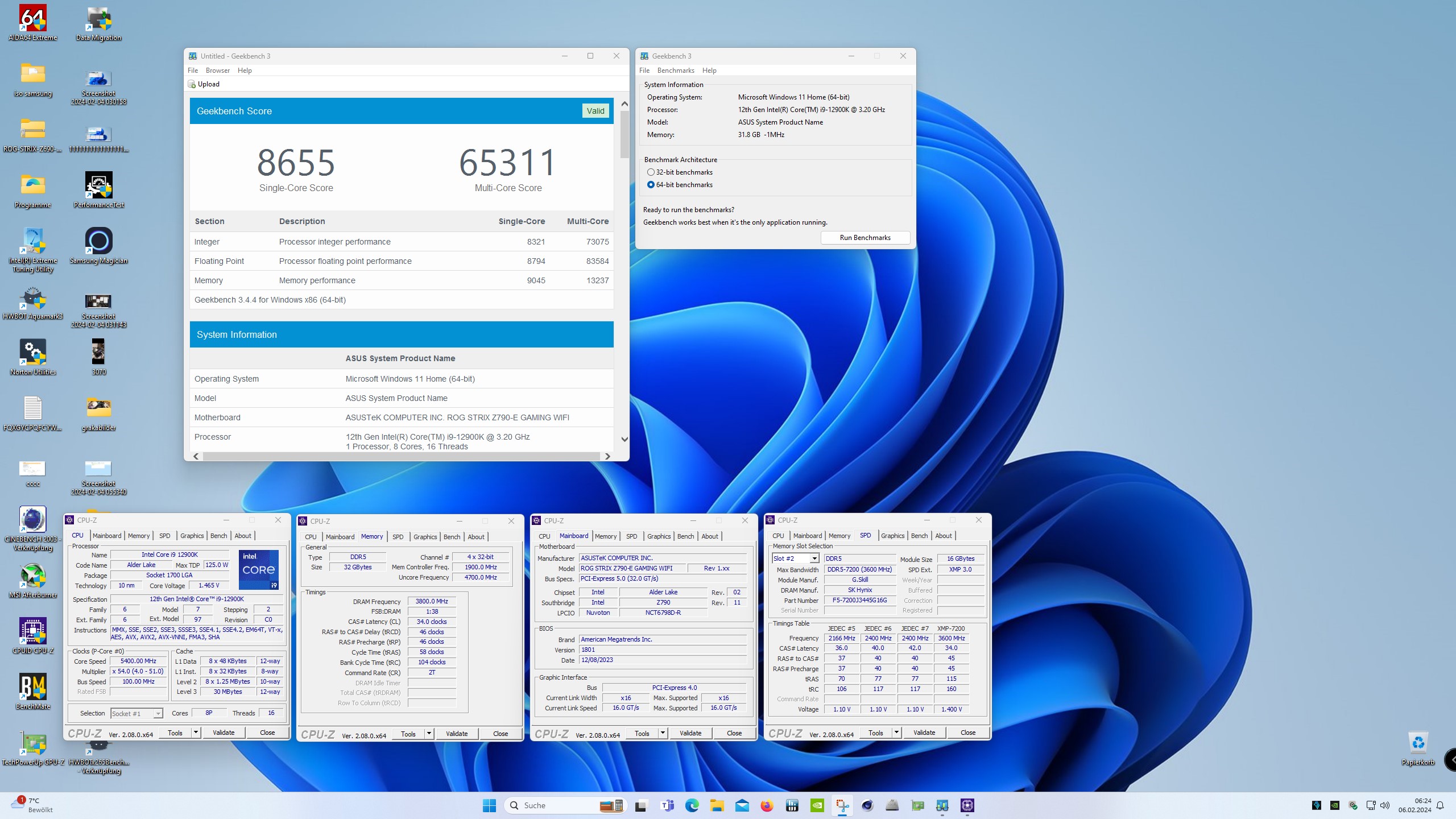Click scroll-right arrow in Geekbench results

pos(607,456)
